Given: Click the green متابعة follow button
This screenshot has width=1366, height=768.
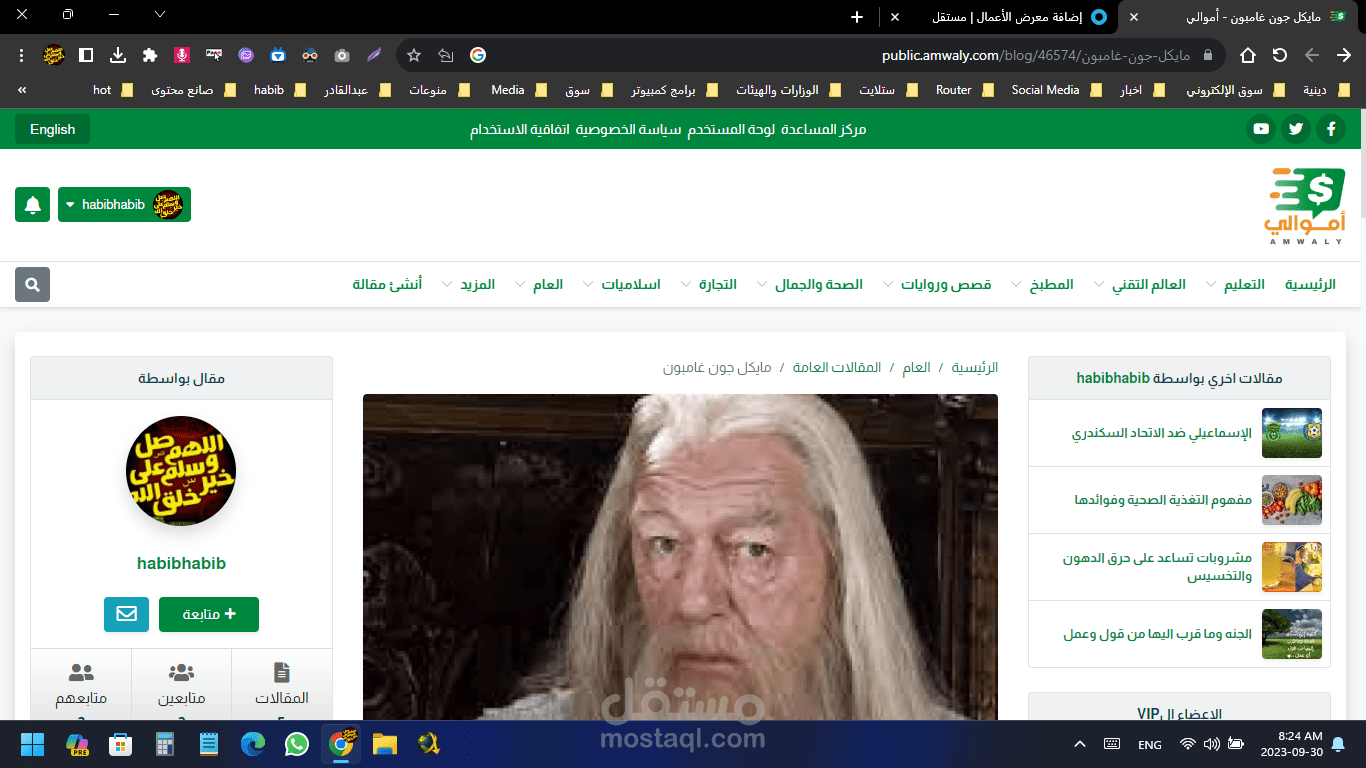Looking at the screenshot, I should [x=209, y=614].
